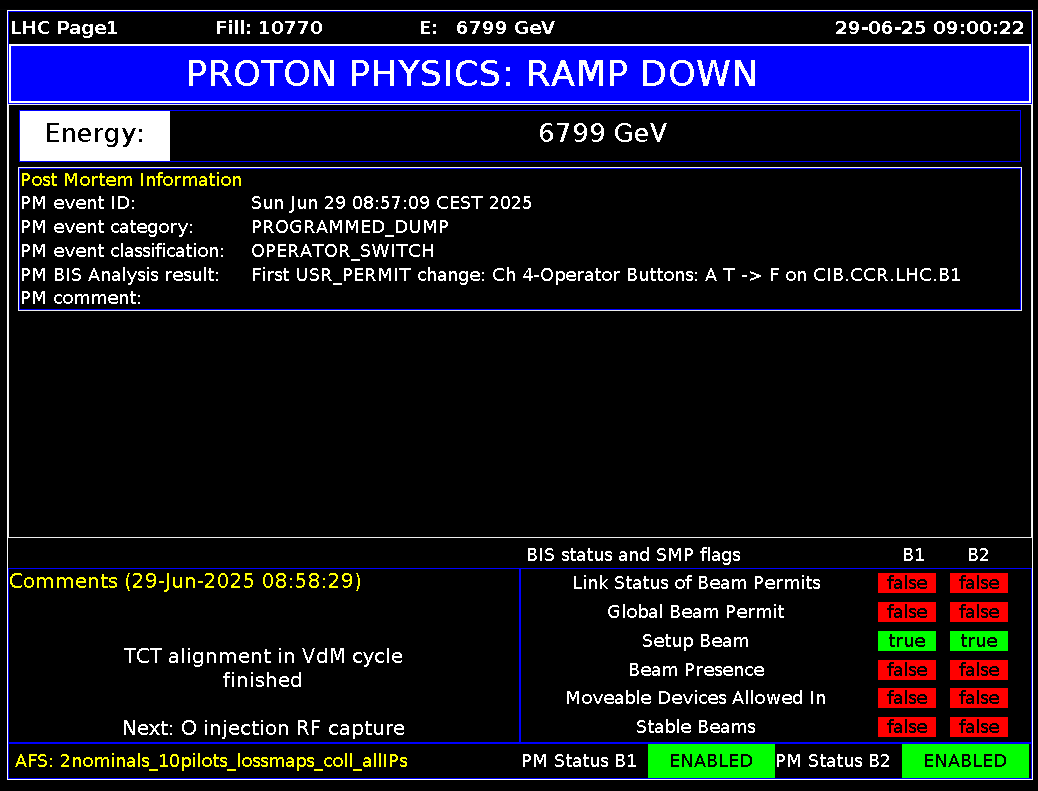The image size is (1038, 791).
Task: Click the Fill: 10770 header text
Action: click(x=269, y=28)
